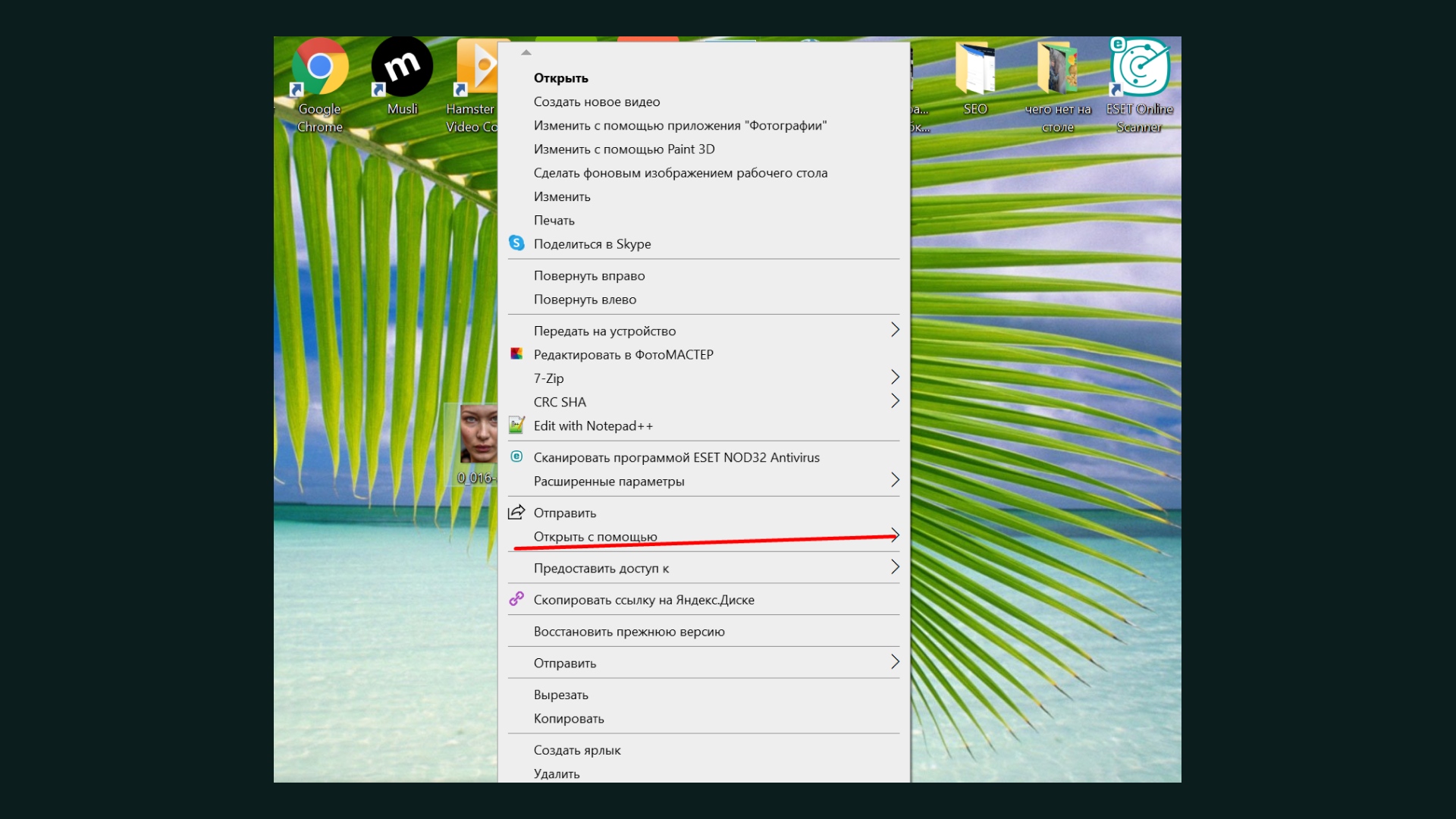Screen dimensions: 1456x819
Task: Expand the 7-Zip submenu arrow
Action: (895, 378)
